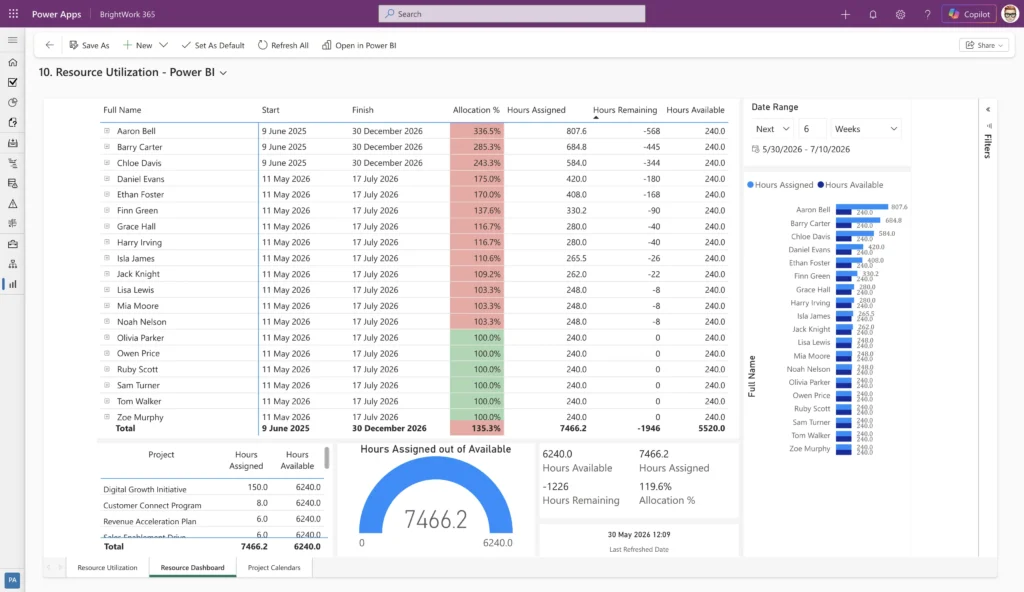Screen dimensions: 1024x592
Task: Click the back arrow in toolbar
Action: pyautogui.click(x=50, y=45)
